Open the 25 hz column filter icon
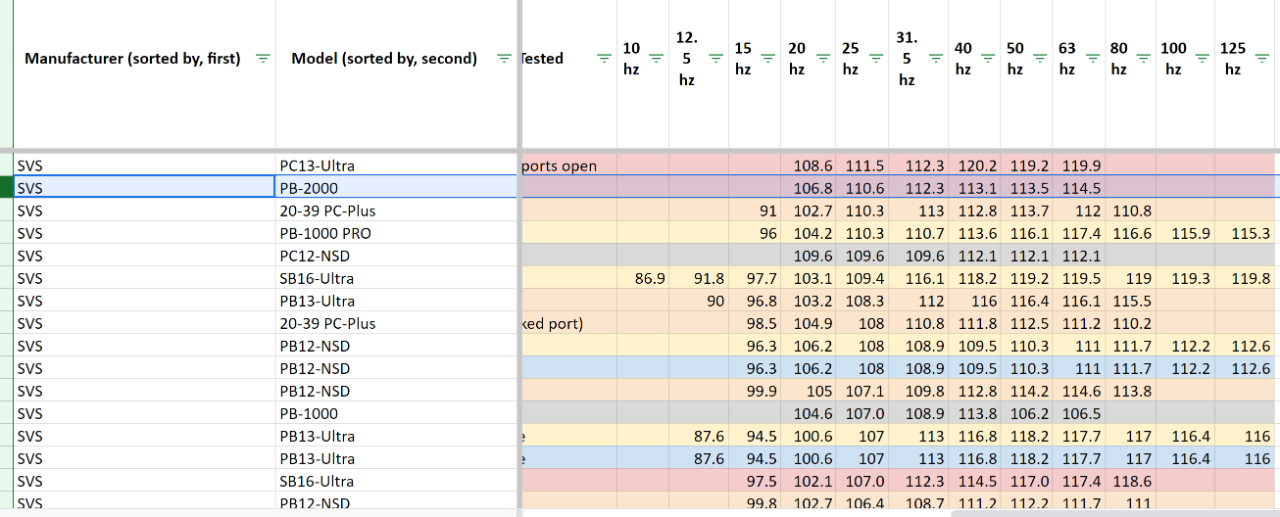1280x517 pixels. [x=876, y=58]
